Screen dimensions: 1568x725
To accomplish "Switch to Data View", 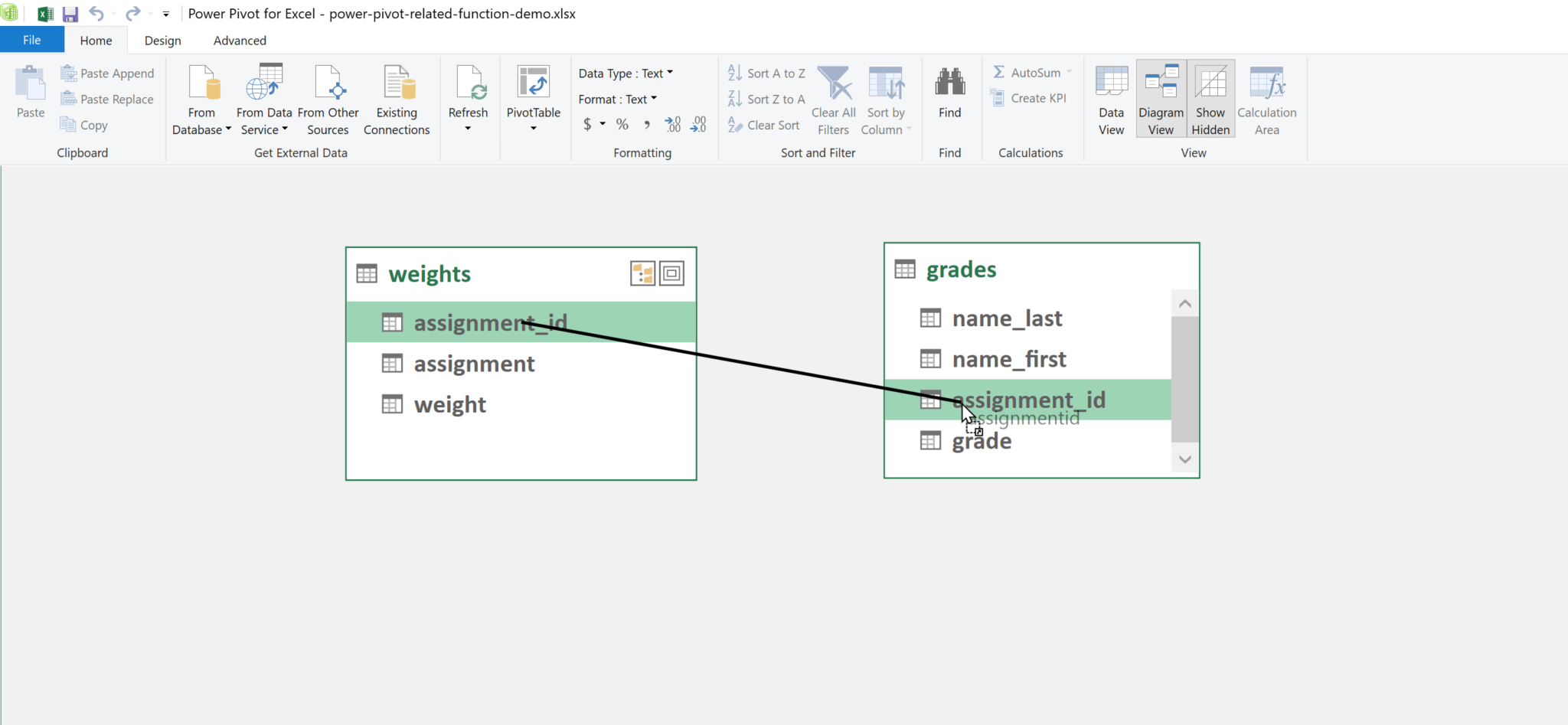I will point(1111,100).
